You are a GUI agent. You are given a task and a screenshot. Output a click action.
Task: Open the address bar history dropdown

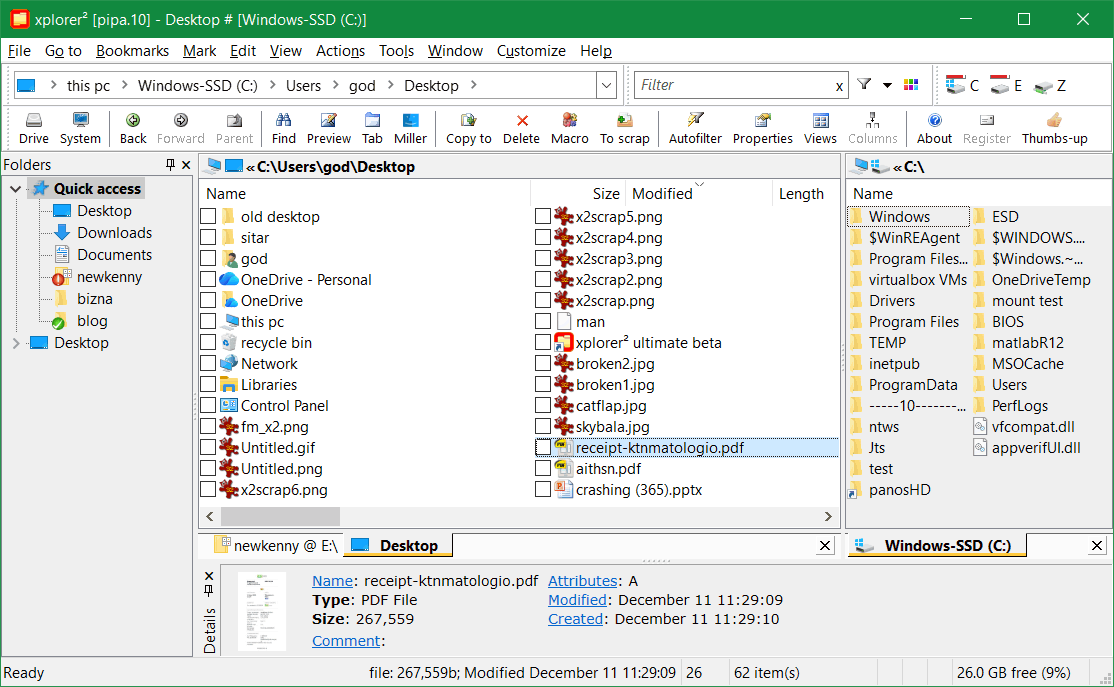pos(606,85)
